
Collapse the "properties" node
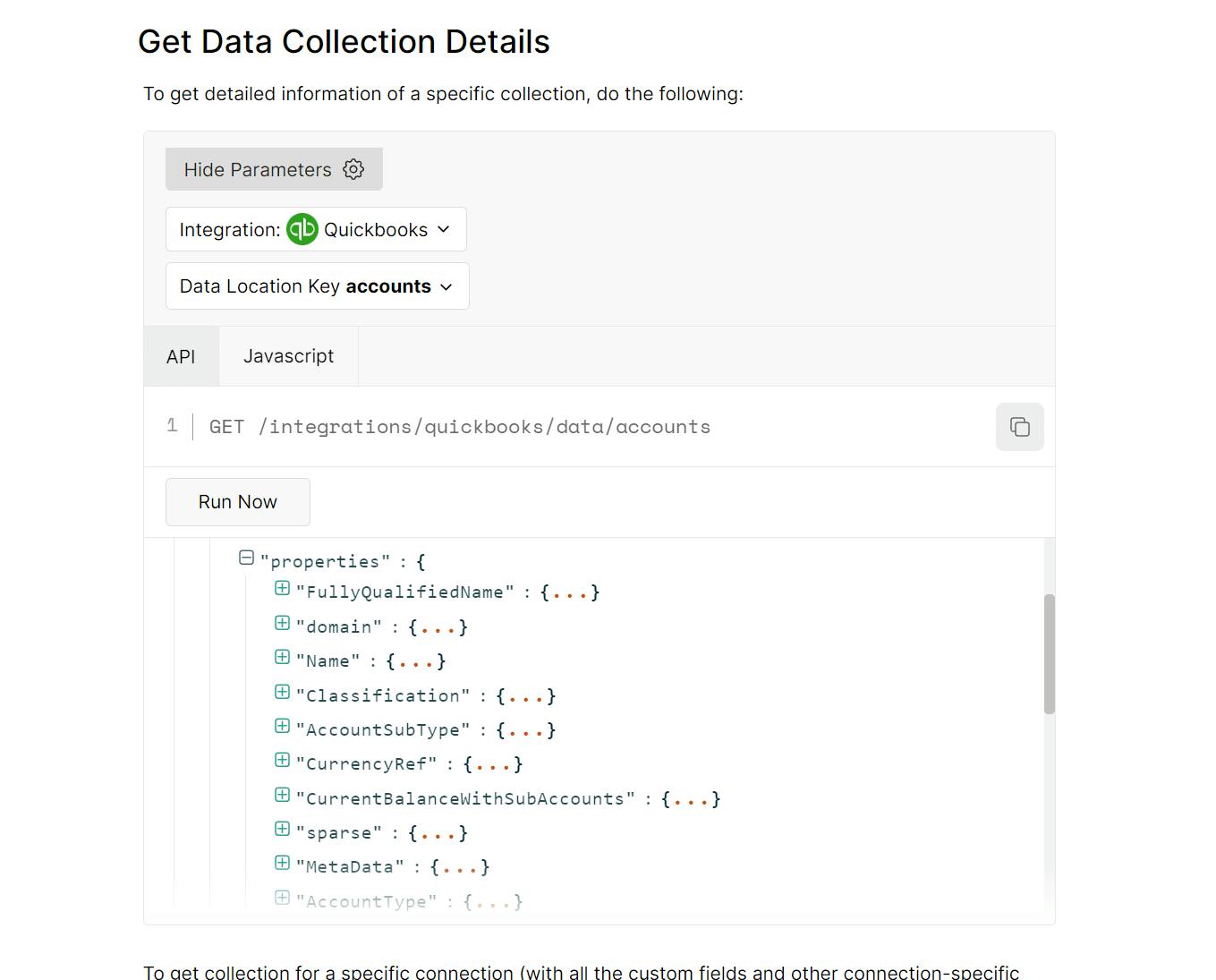click(x=247, y=558)
